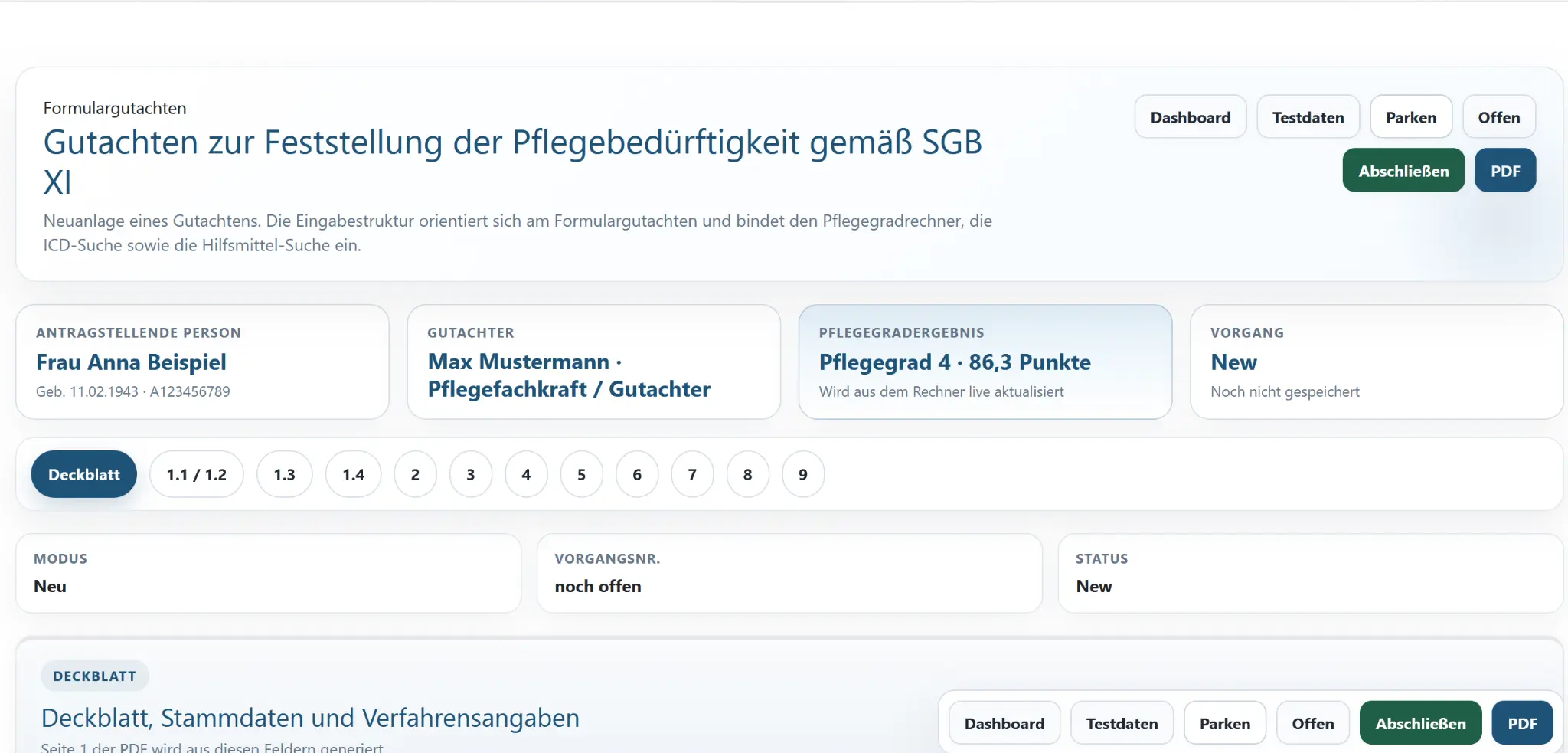This screenshot has width=1568, height=753.
Task: Click PDF in the lower sticky bar
Action: coord(1523,723)
